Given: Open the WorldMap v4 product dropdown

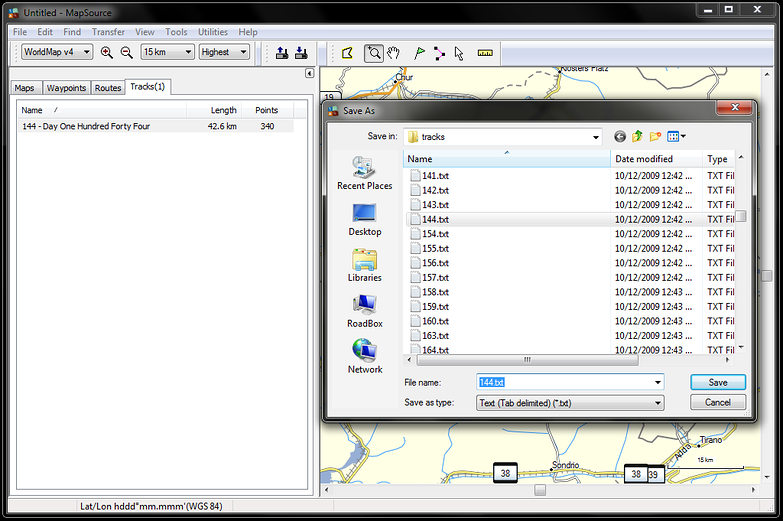Looking at the screenshot, I should click(57, 52).
